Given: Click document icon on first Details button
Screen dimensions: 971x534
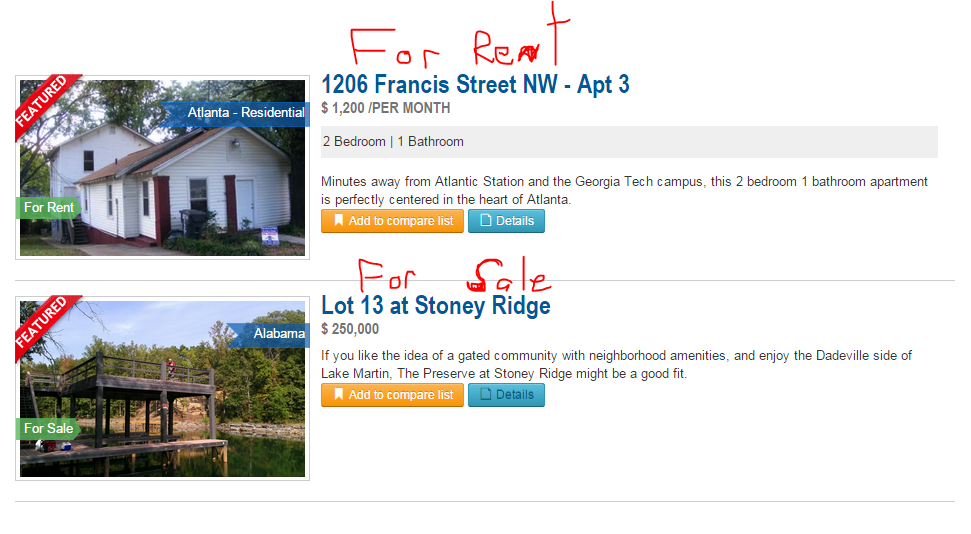Looking at the screenshot, I should tap(486, 221).
